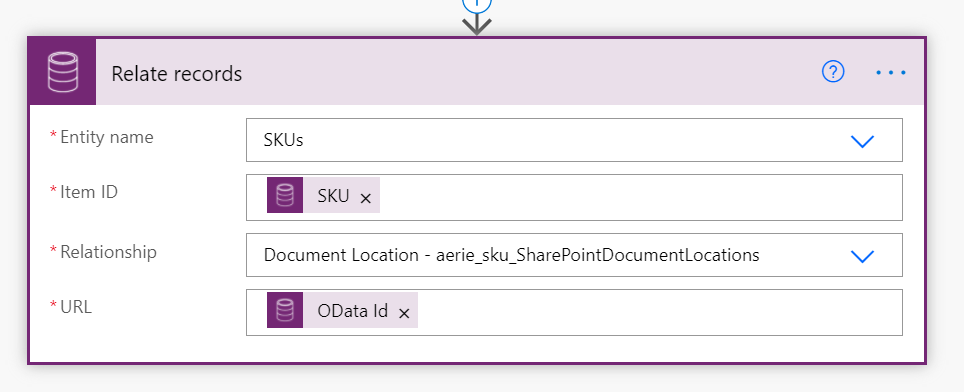Select the SKU dynamic content token
This screenshot has height=392, width=964.
323,195
